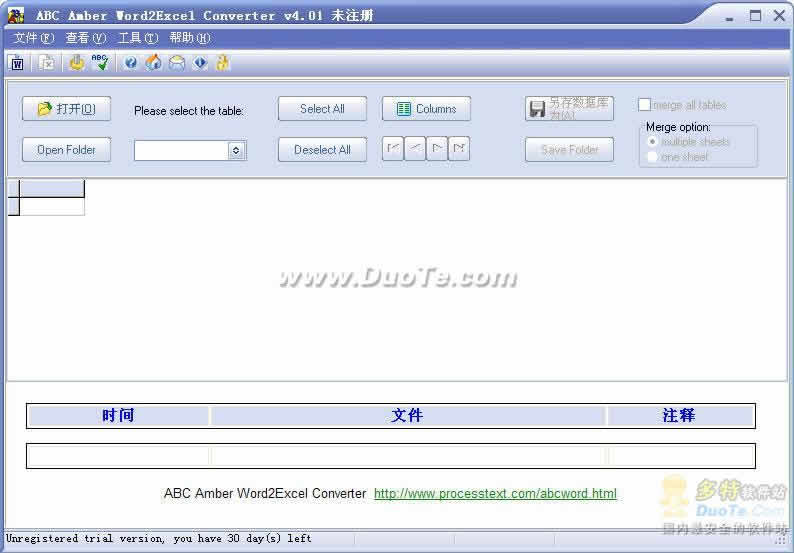This screenshot has height=553, width=794.
Task: Click the app icon in title bar
Action: pyautogui.click(x=16, y=15)
